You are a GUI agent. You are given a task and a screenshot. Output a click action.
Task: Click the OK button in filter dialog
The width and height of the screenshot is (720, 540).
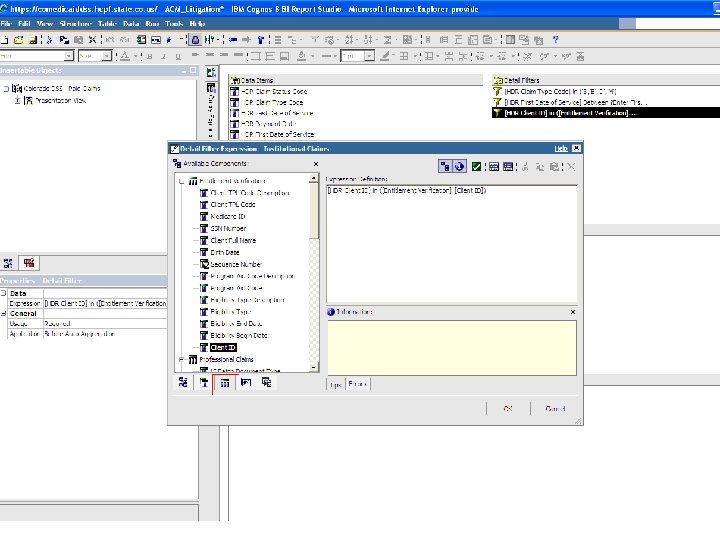point(508,408)
